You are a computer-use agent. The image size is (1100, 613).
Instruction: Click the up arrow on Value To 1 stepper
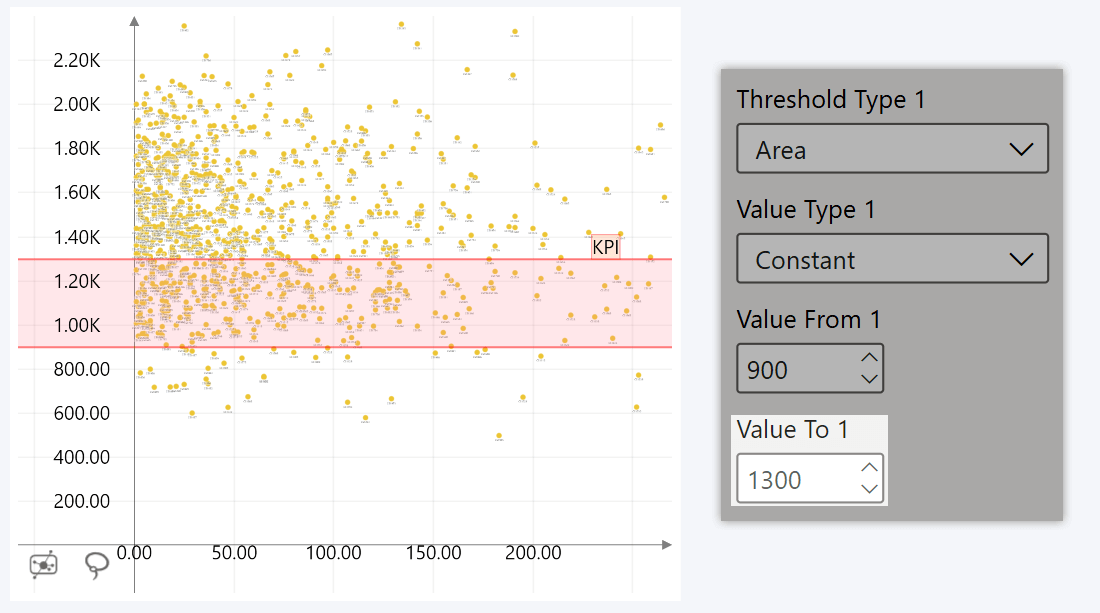(869, 468)
